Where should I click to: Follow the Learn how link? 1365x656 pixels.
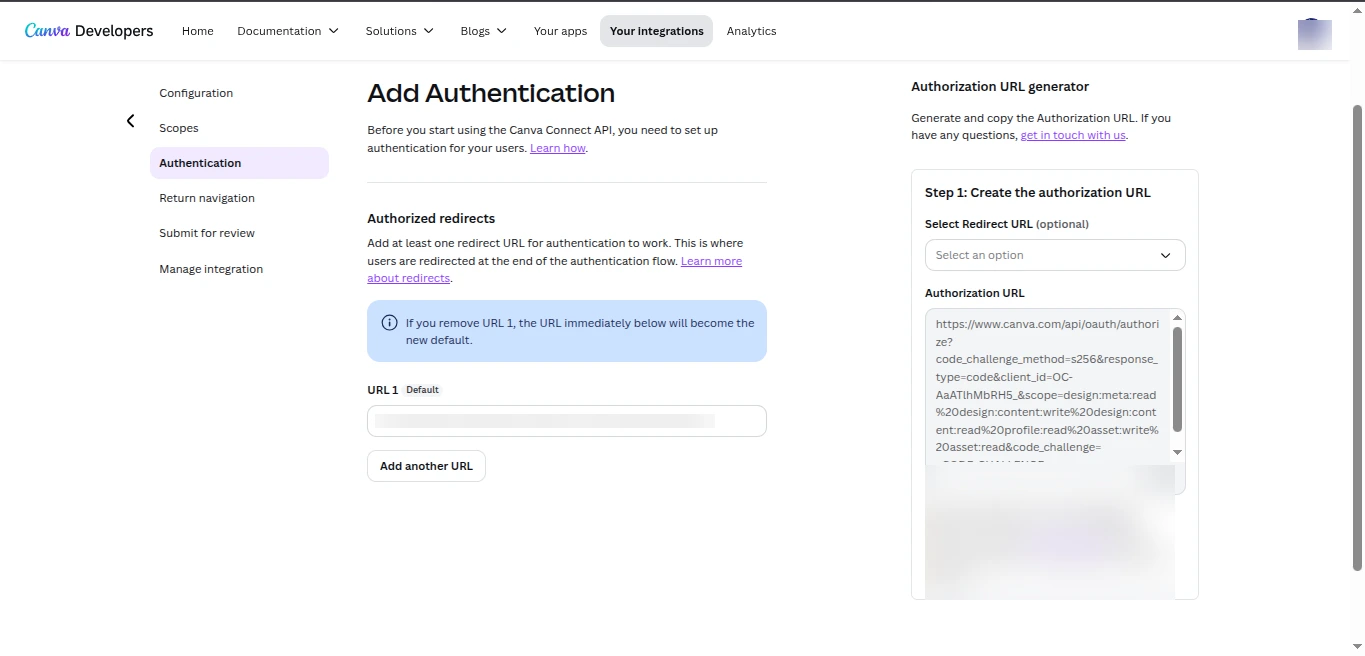[558, 148]
